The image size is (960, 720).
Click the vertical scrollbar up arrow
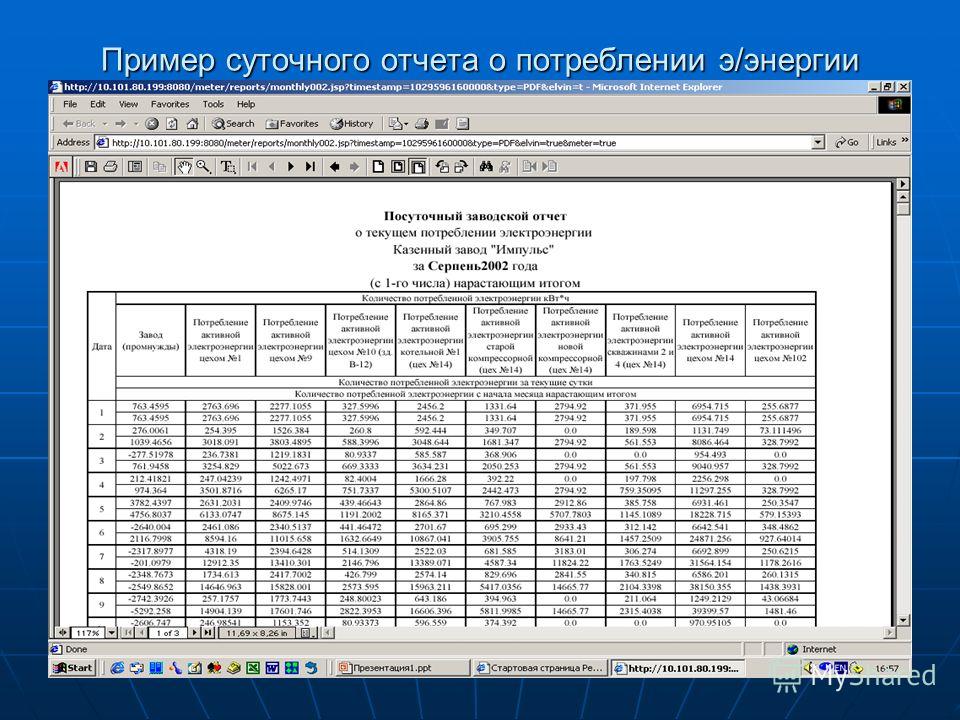click(902, 197)
